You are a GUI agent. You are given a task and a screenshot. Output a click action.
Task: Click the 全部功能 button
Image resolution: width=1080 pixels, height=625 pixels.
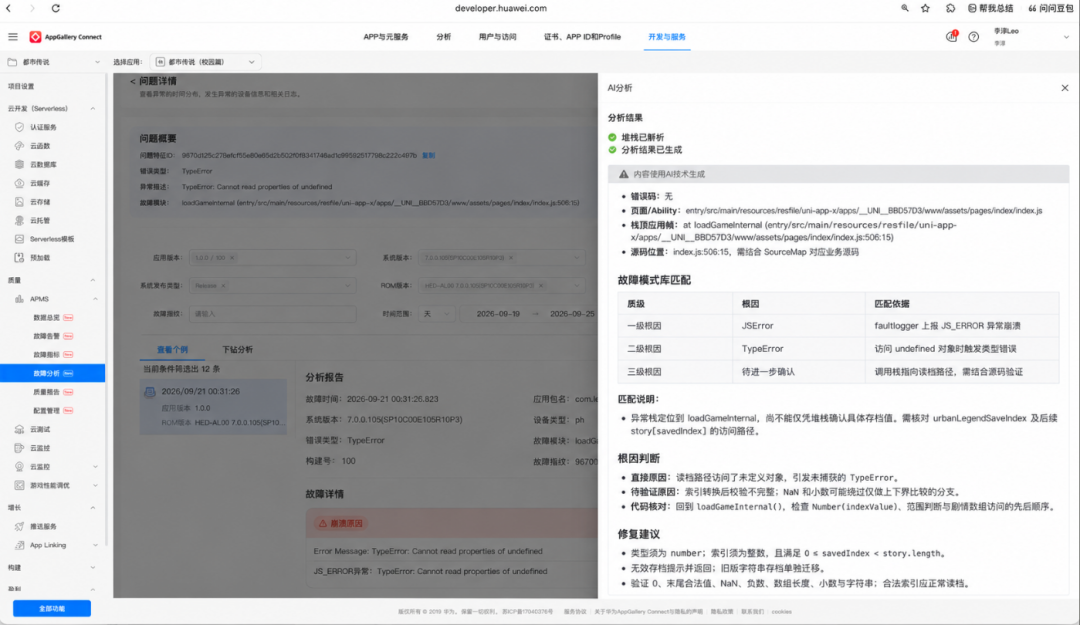52,608
